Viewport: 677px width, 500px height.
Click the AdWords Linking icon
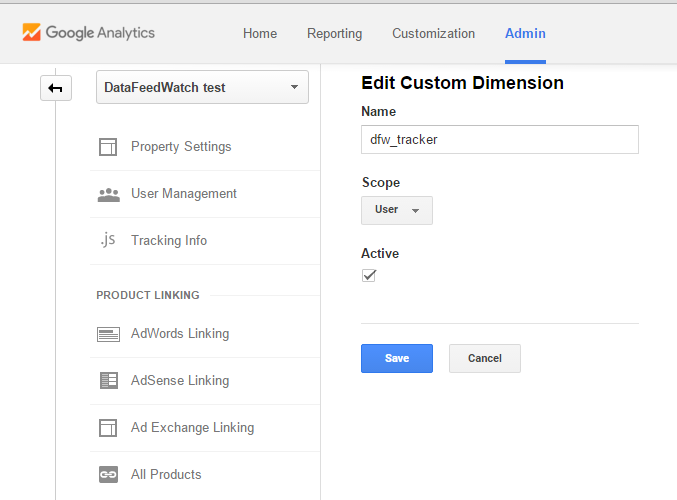click(x=108, y=334)
